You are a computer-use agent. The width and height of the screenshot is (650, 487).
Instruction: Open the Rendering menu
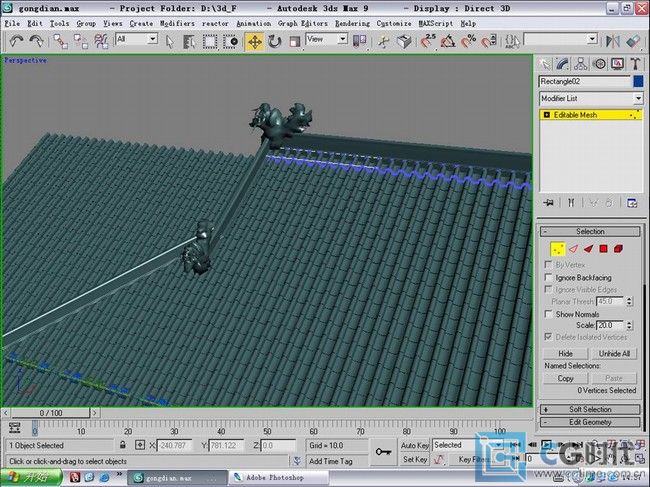click(352, 24)
